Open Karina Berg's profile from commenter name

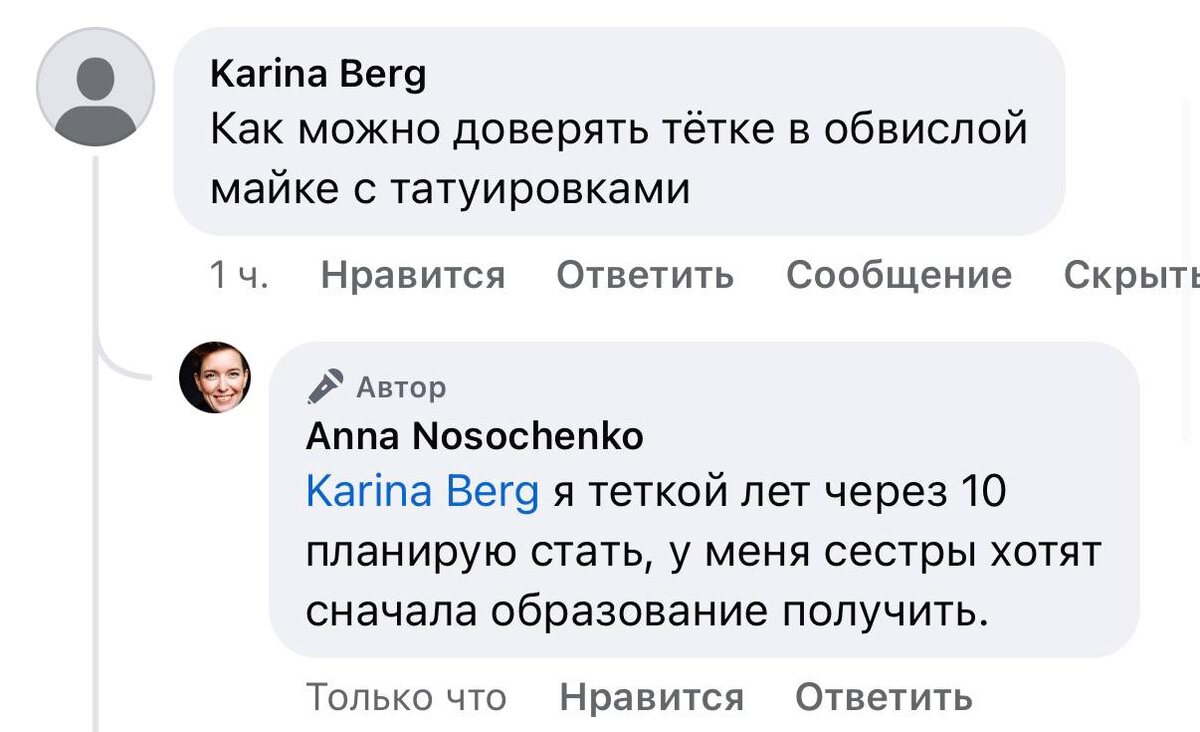pyautogui.click(x=318, y=74)
